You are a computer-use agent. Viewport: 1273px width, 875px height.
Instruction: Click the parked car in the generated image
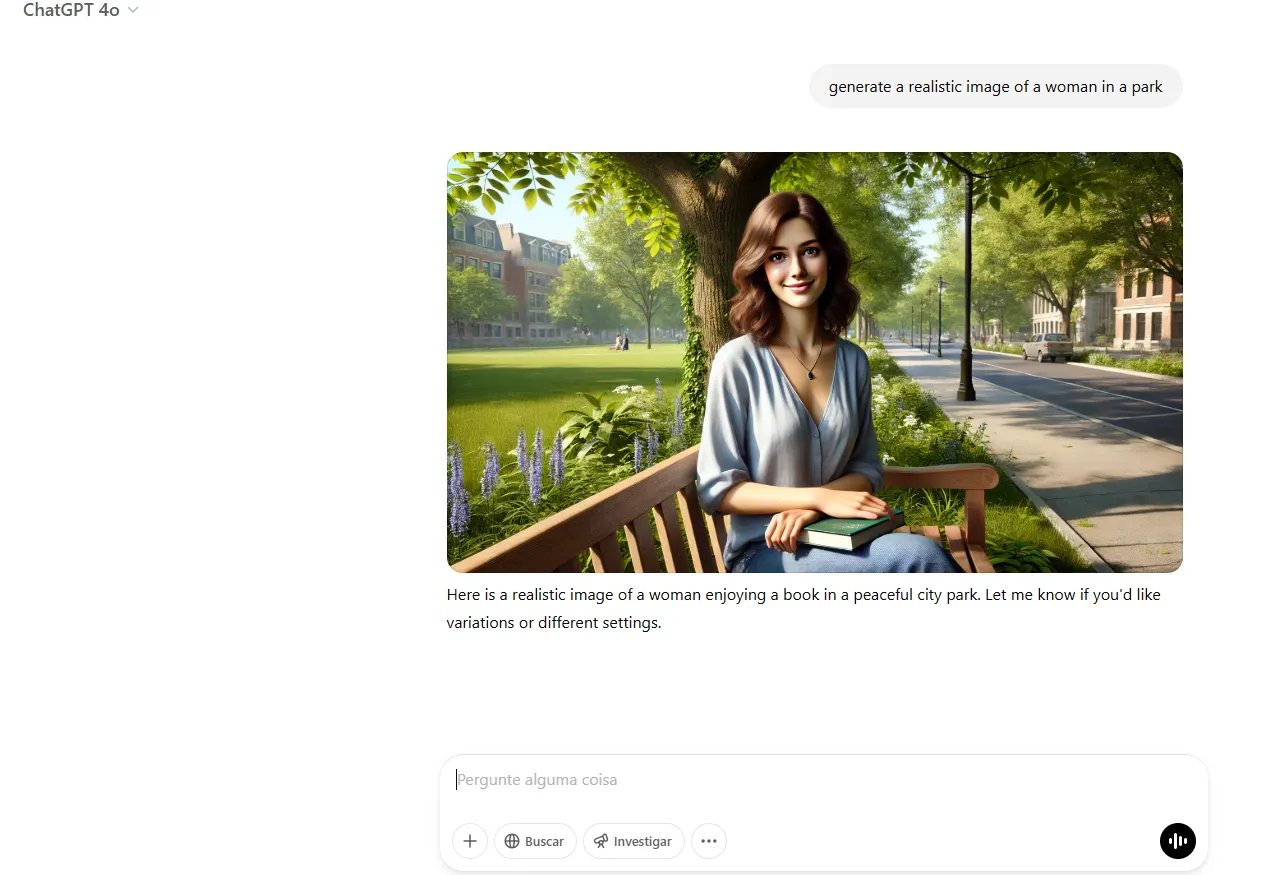1047,347
